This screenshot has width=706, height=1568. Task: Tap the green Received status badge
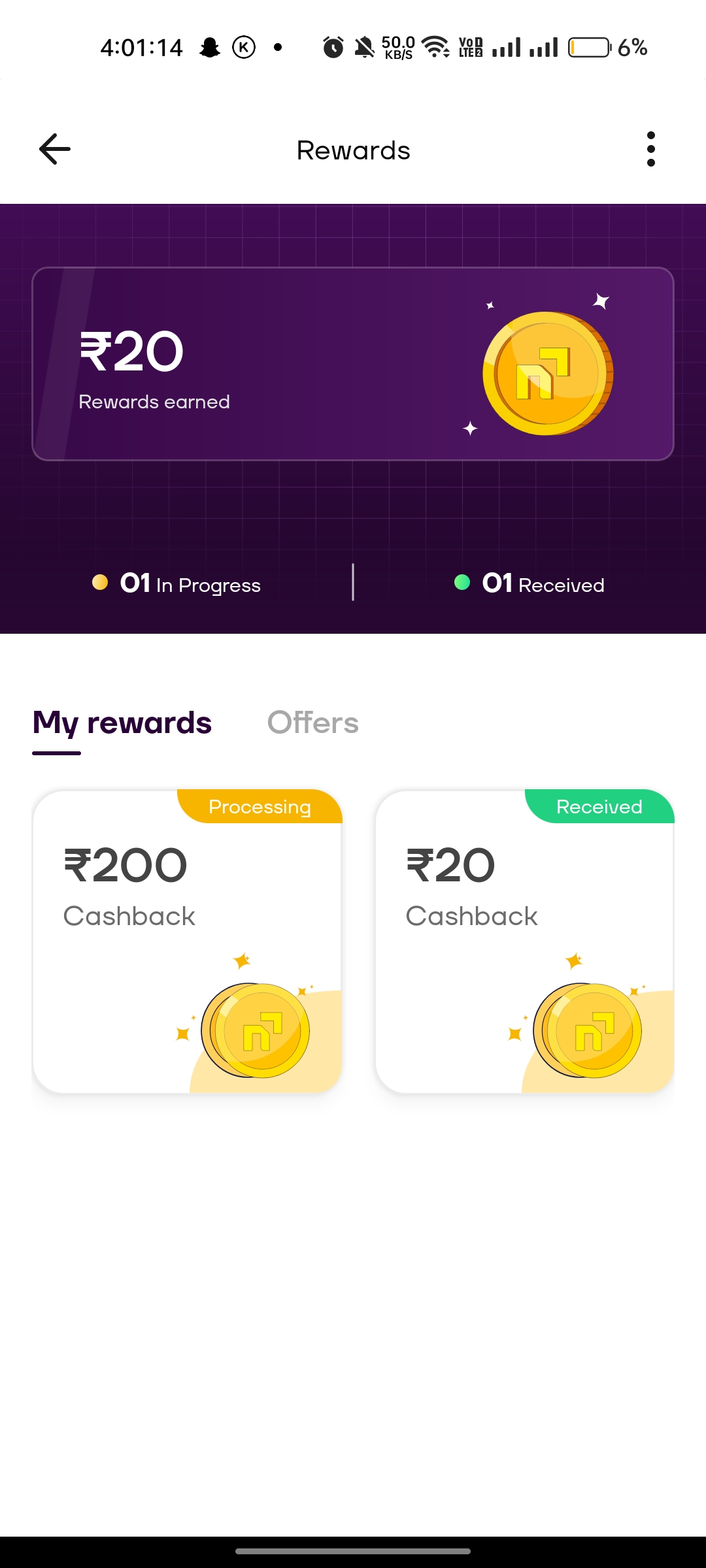click(x=599, y=807)
